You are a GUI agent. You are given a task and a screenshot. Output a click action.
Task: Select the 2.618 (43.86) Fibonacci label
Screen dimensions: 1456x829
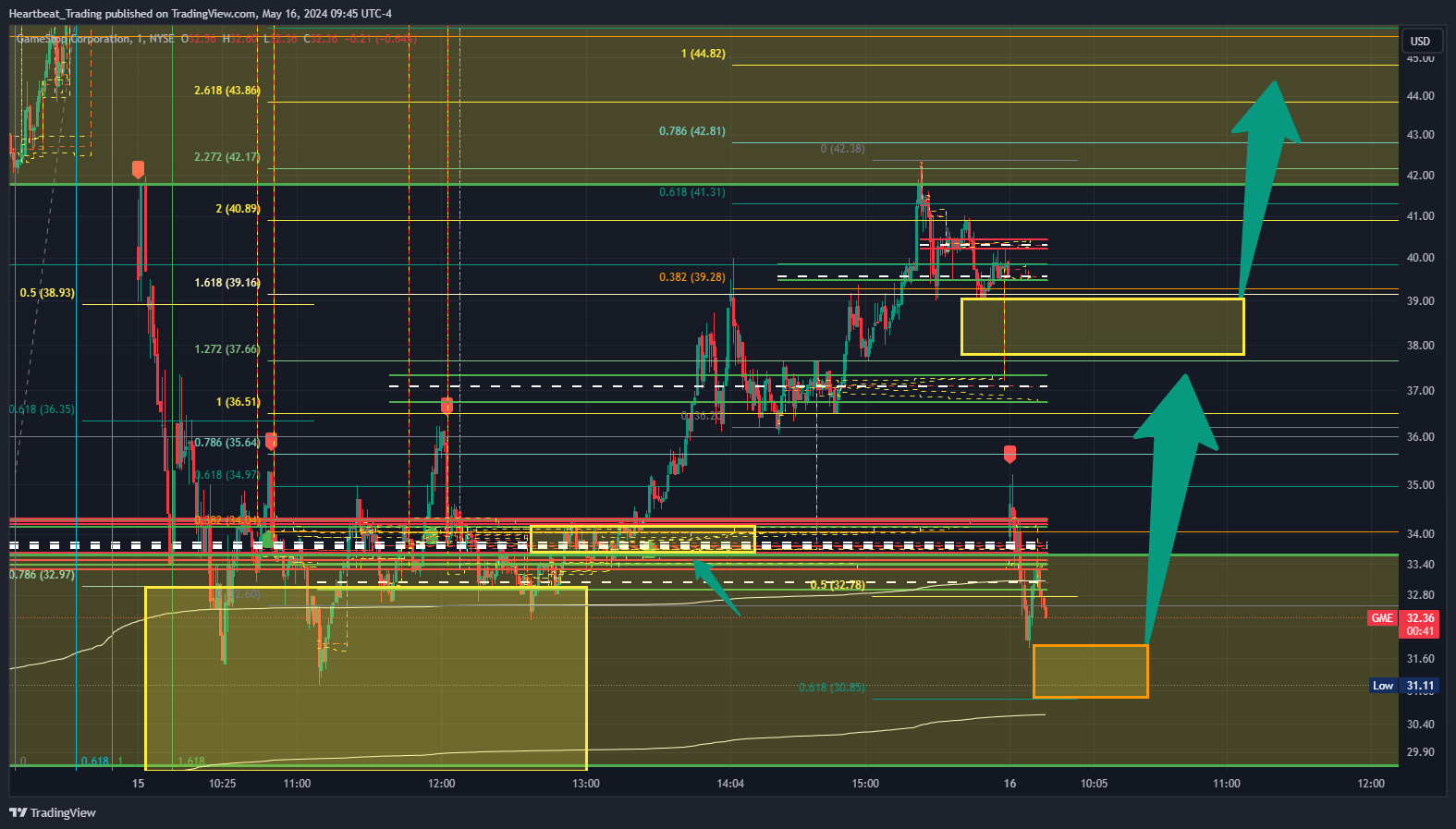(x=227, y=91)
